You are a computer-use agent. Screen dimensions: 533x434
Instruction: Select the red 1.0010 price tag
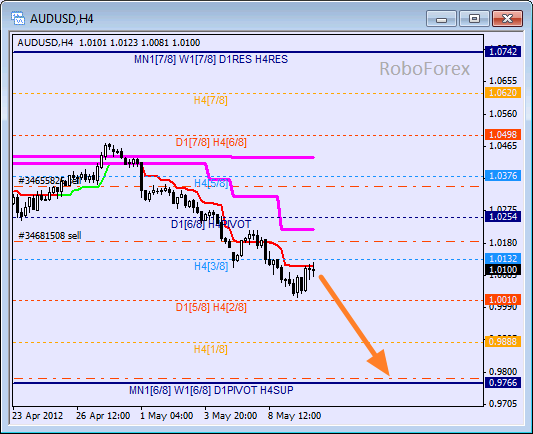503,299
